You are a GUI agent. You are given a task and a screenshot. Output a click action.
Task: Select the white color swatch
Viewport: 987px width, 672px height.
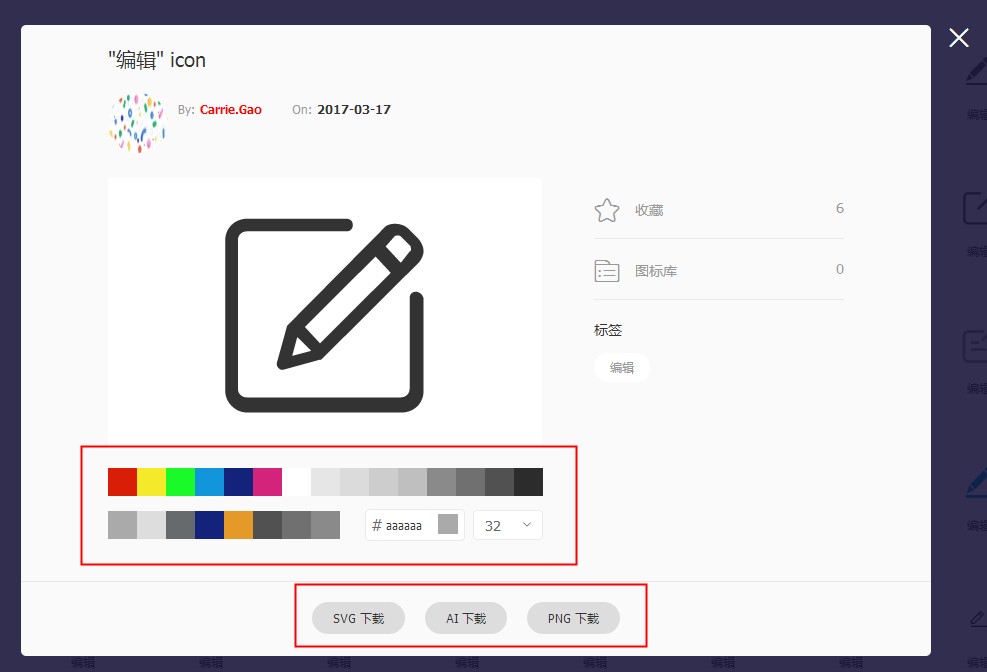pos(296,482)
